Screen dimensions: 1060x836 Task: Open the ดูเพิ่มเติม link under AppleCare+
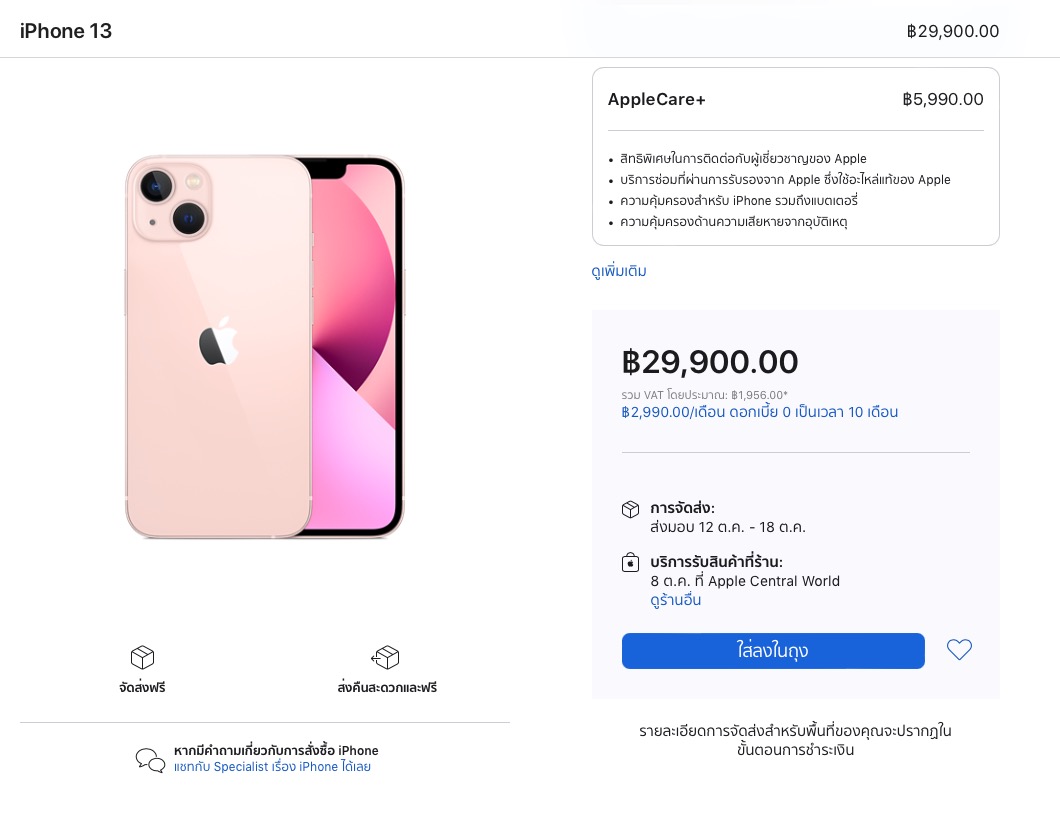tap(619, 271)
